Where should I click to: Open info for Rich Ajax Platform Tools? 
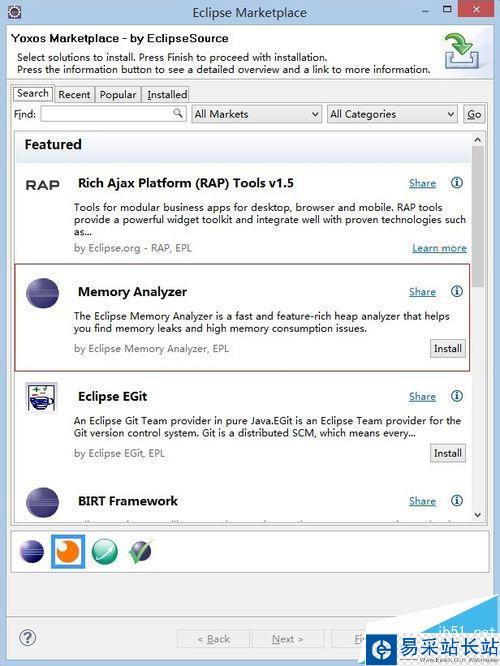(x=457, y=183)
